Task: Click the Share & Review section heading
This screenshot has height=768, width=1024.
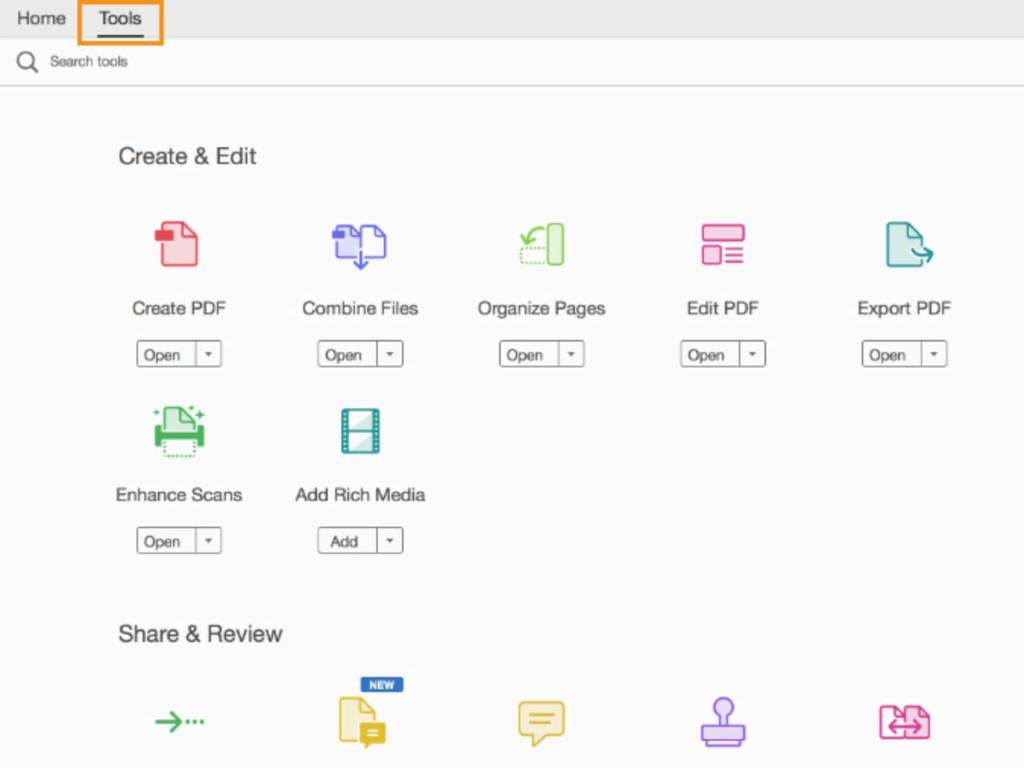Action: [x=200, y=634]
